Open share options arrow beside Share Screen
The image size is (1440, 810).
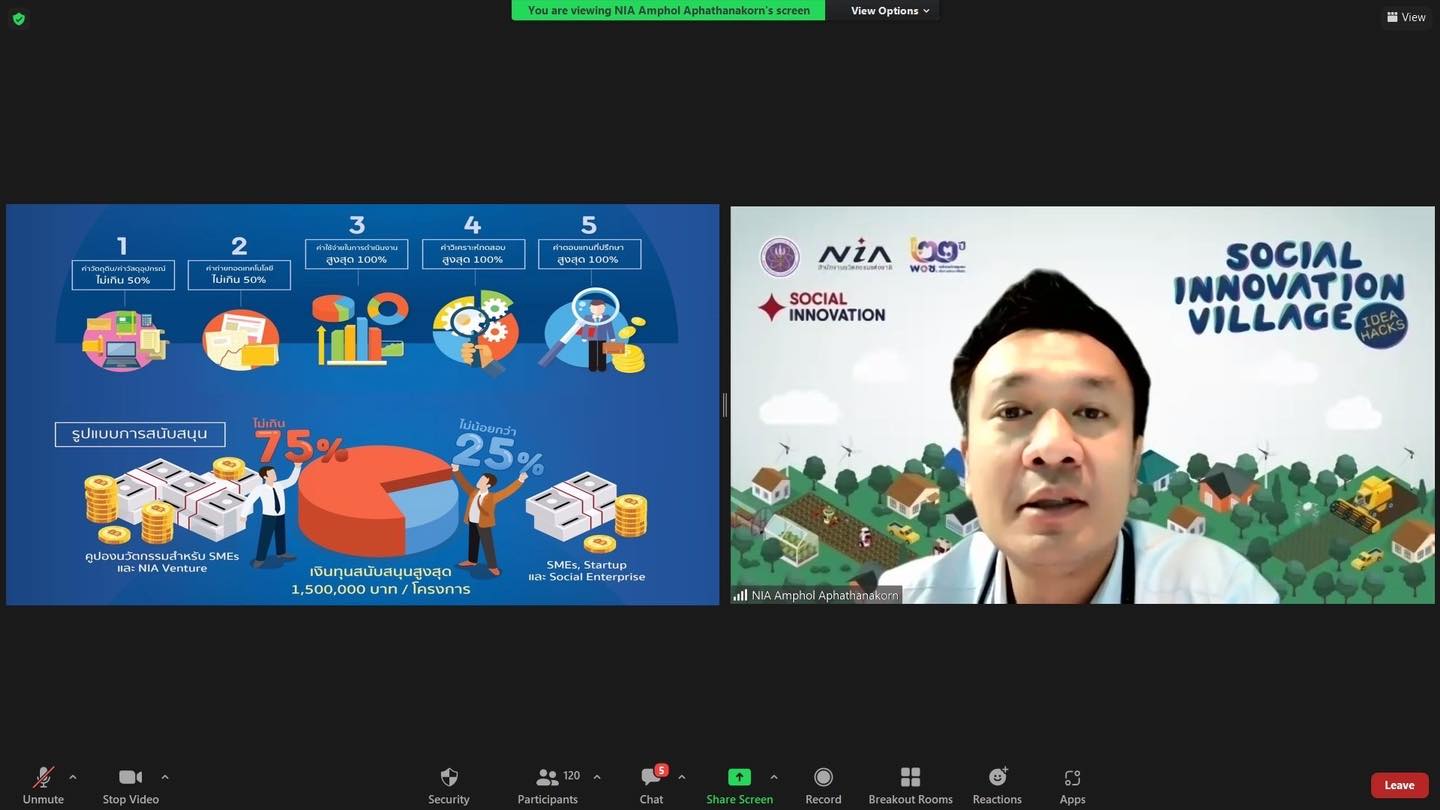774,777
